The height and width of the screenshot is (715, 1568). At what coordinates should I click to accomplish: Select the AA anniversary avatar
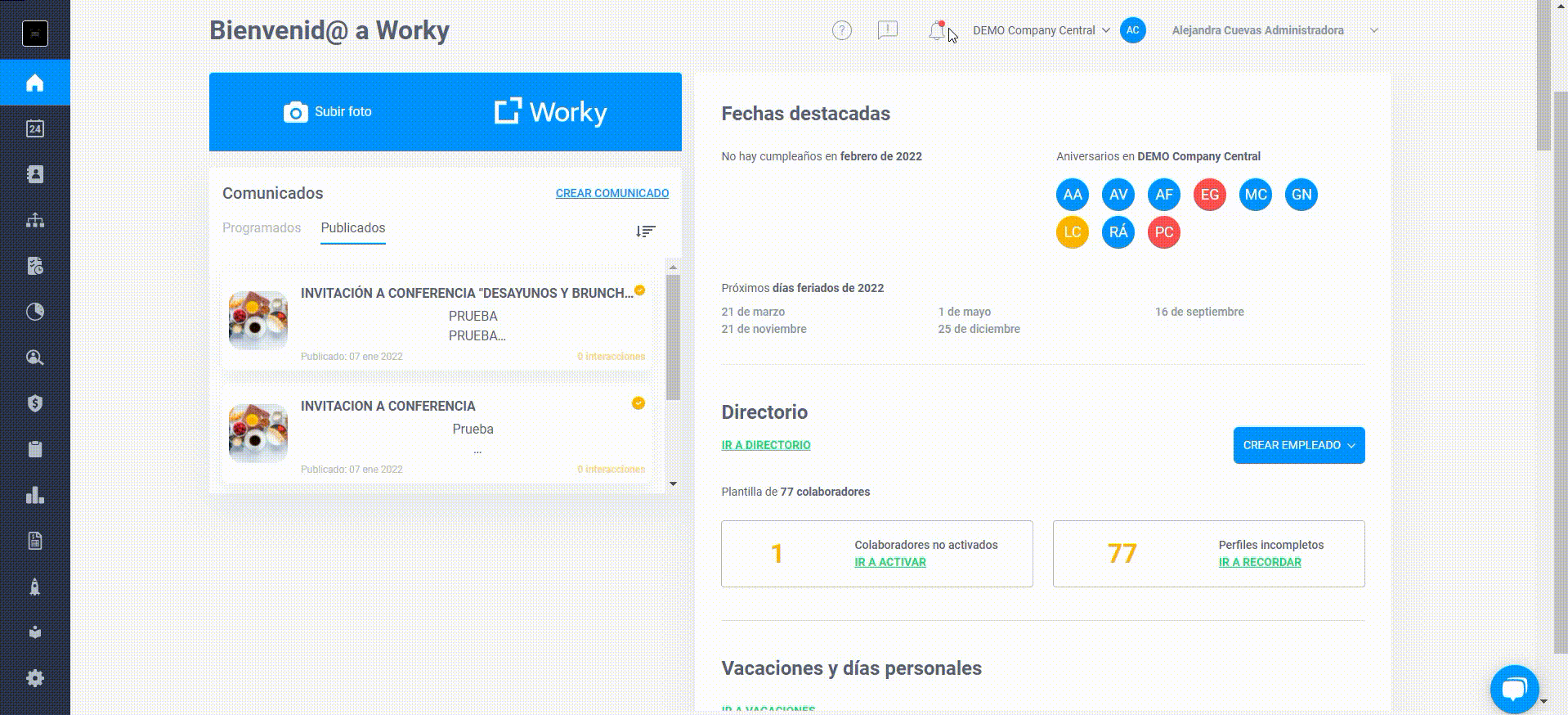pyautogui.click(x=1072, y=195)
